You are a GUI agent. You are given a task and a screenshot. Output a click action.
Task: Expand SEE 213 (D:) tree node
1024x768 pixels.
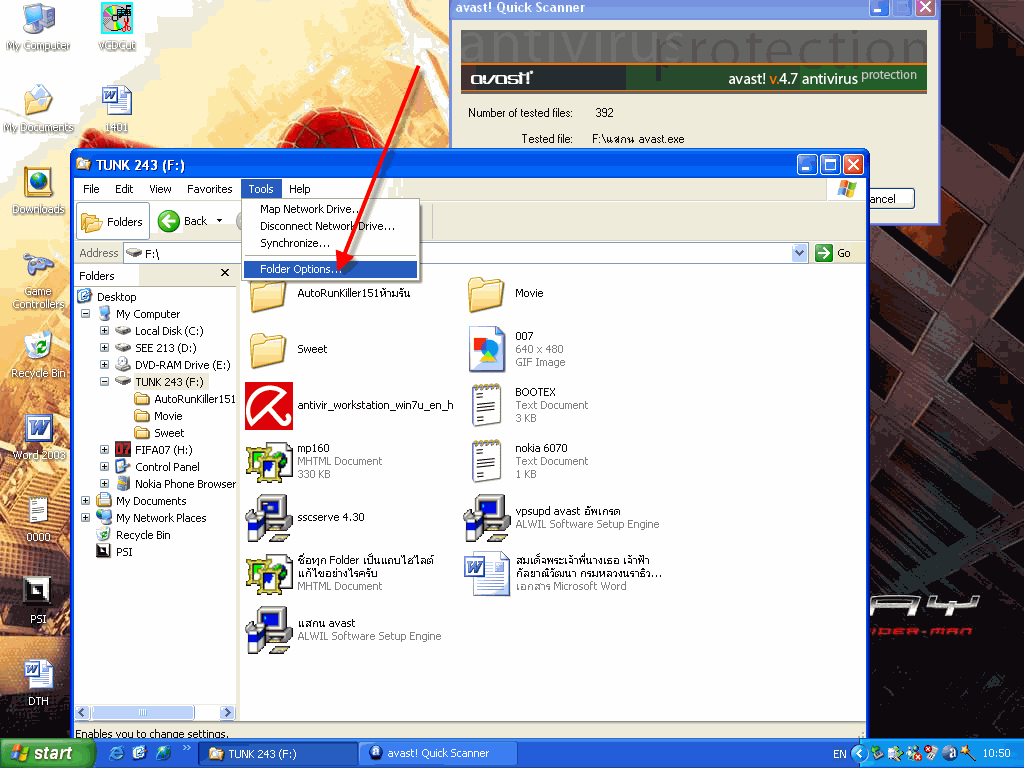(x=104, y=347)
